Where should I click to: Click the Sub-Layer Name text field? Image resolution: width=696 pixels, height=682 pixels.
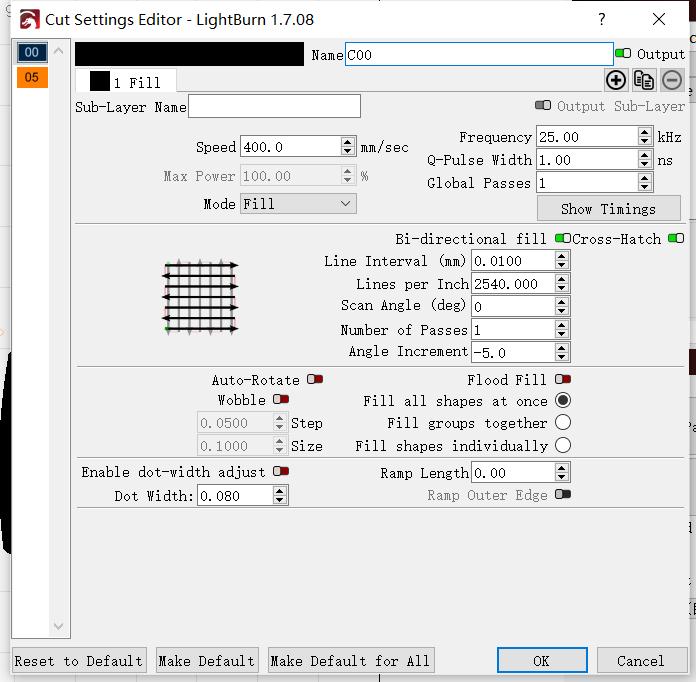274,106
